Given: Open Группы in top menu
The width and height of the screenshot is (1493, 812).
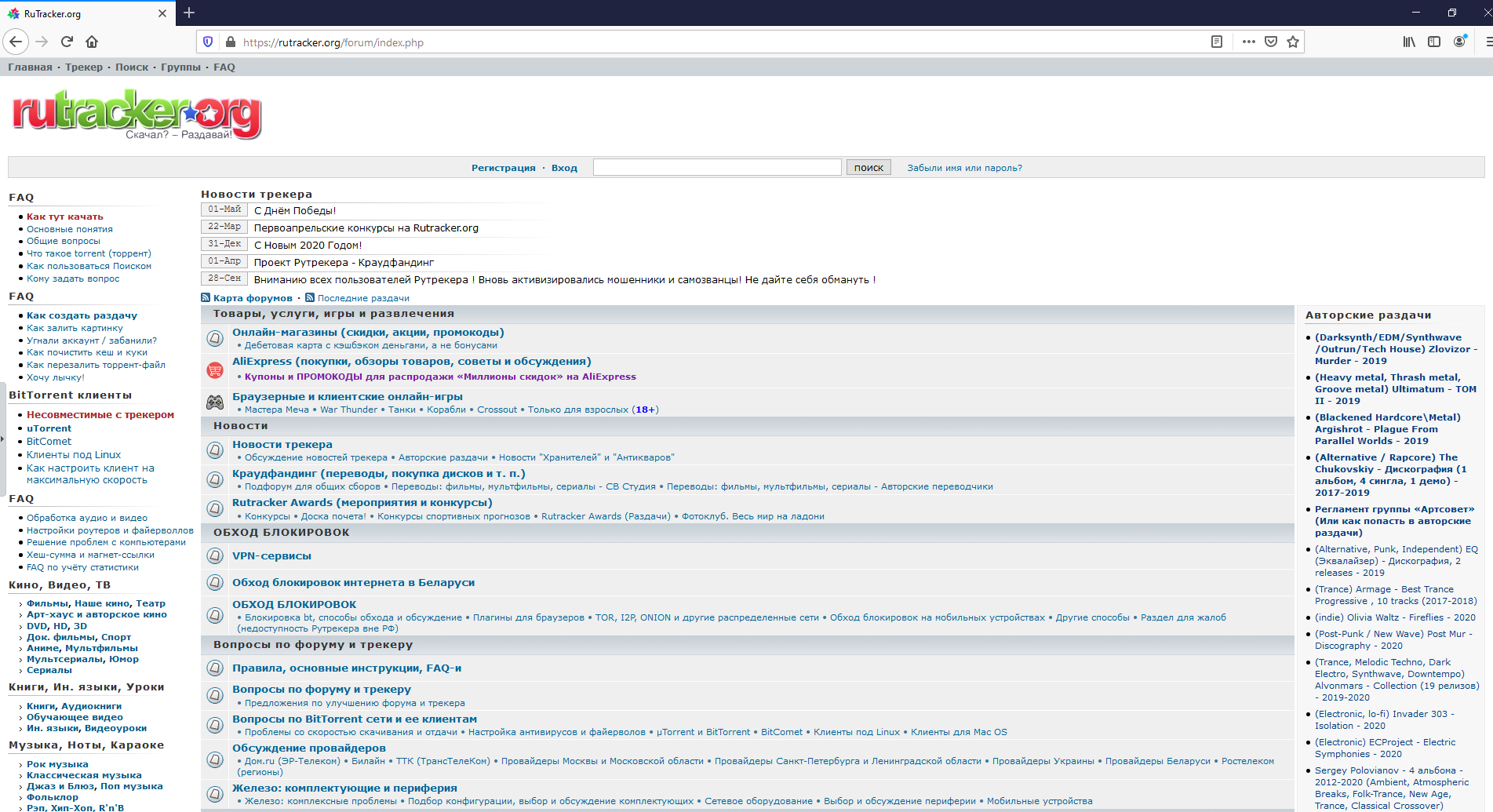Looking at the screenshot, I should [180, 67].
